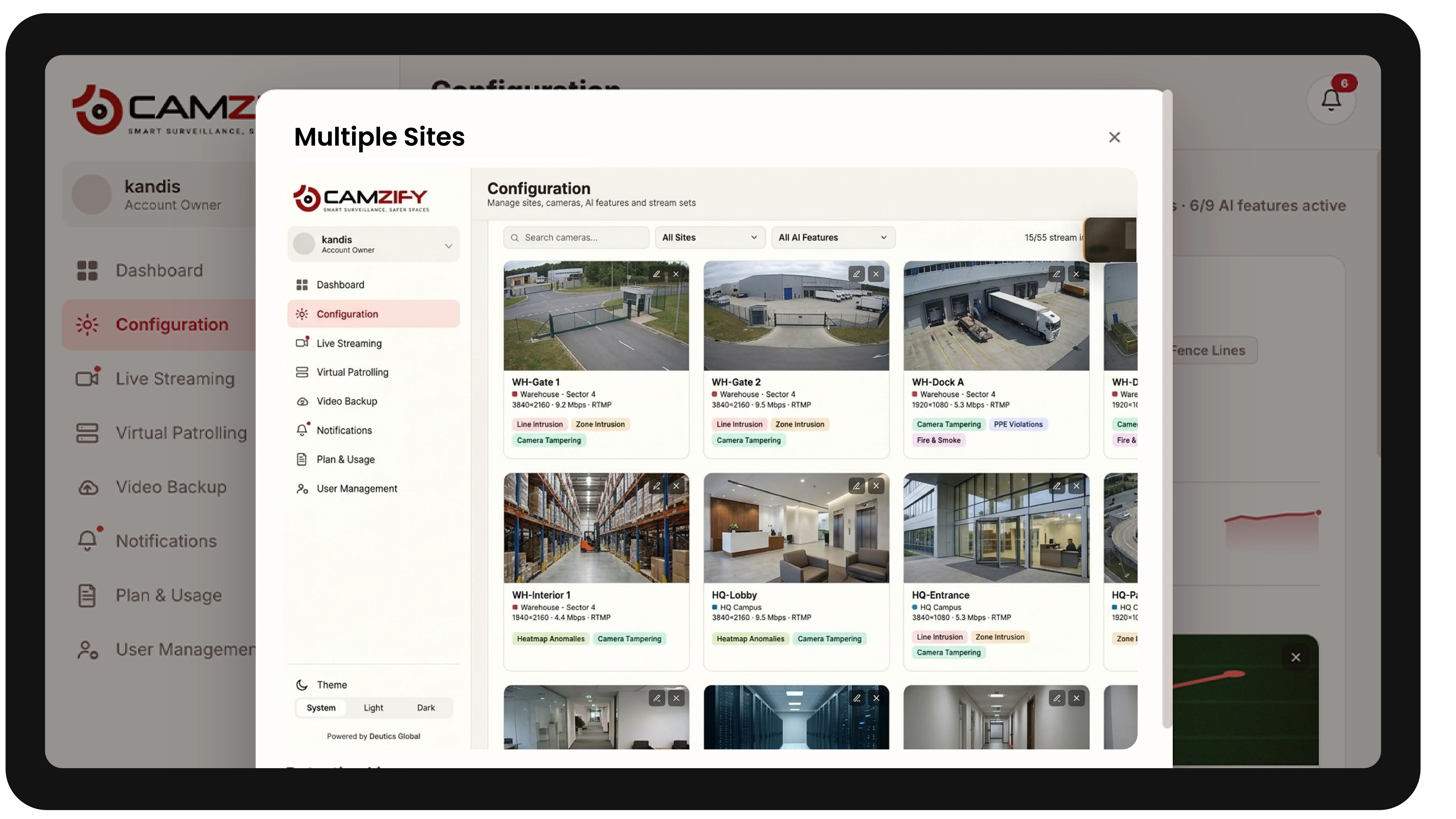Remove the WH-Gate 1 camera card
The height and width of the screenshot is (819, 1456).
676,274
